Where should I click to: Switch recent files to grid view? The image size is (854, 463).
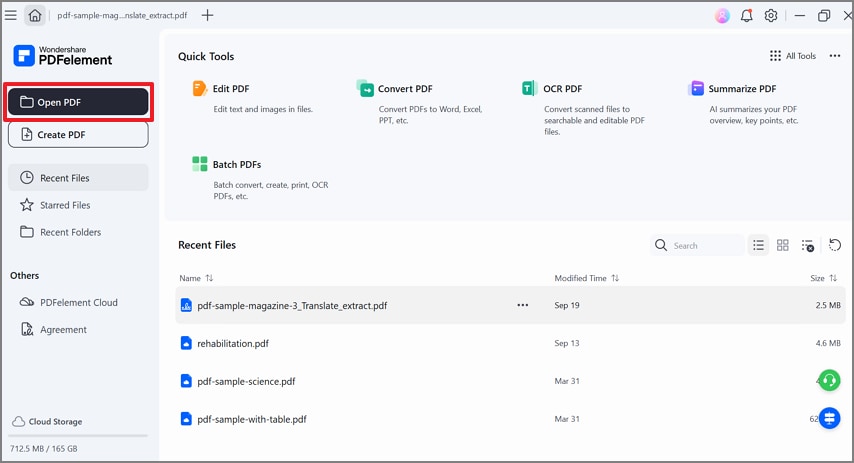point(783,245)
